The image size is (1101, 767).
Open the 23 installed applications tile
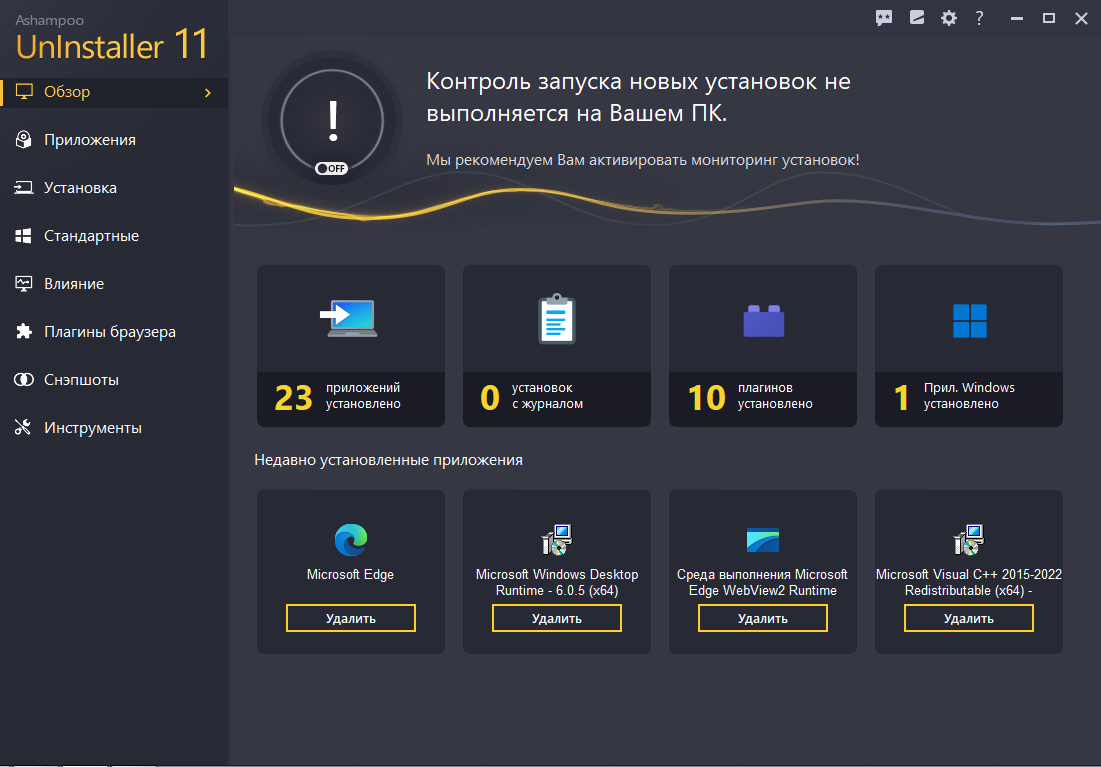pos(351,346)
